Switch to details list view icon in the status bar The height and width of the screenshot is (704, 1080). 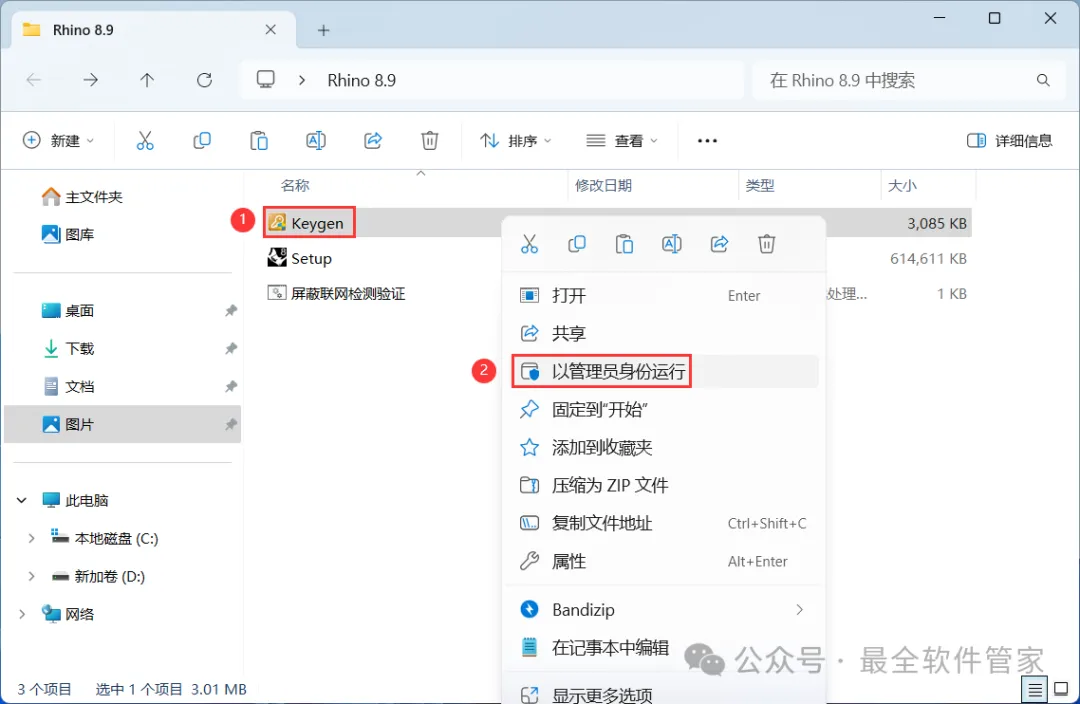[1035, 689]
